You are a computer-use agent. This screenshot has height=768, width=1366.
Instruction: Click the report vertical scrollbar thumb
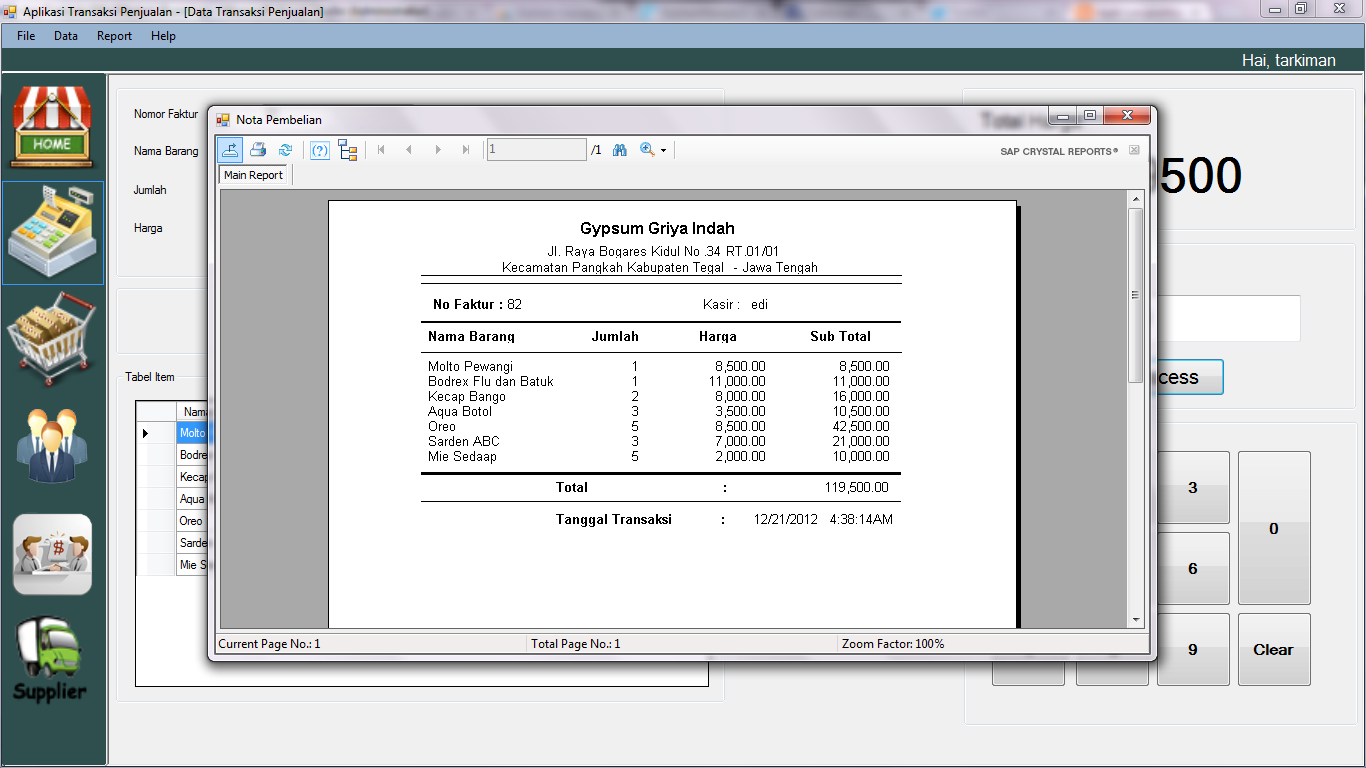(1135, 295)
